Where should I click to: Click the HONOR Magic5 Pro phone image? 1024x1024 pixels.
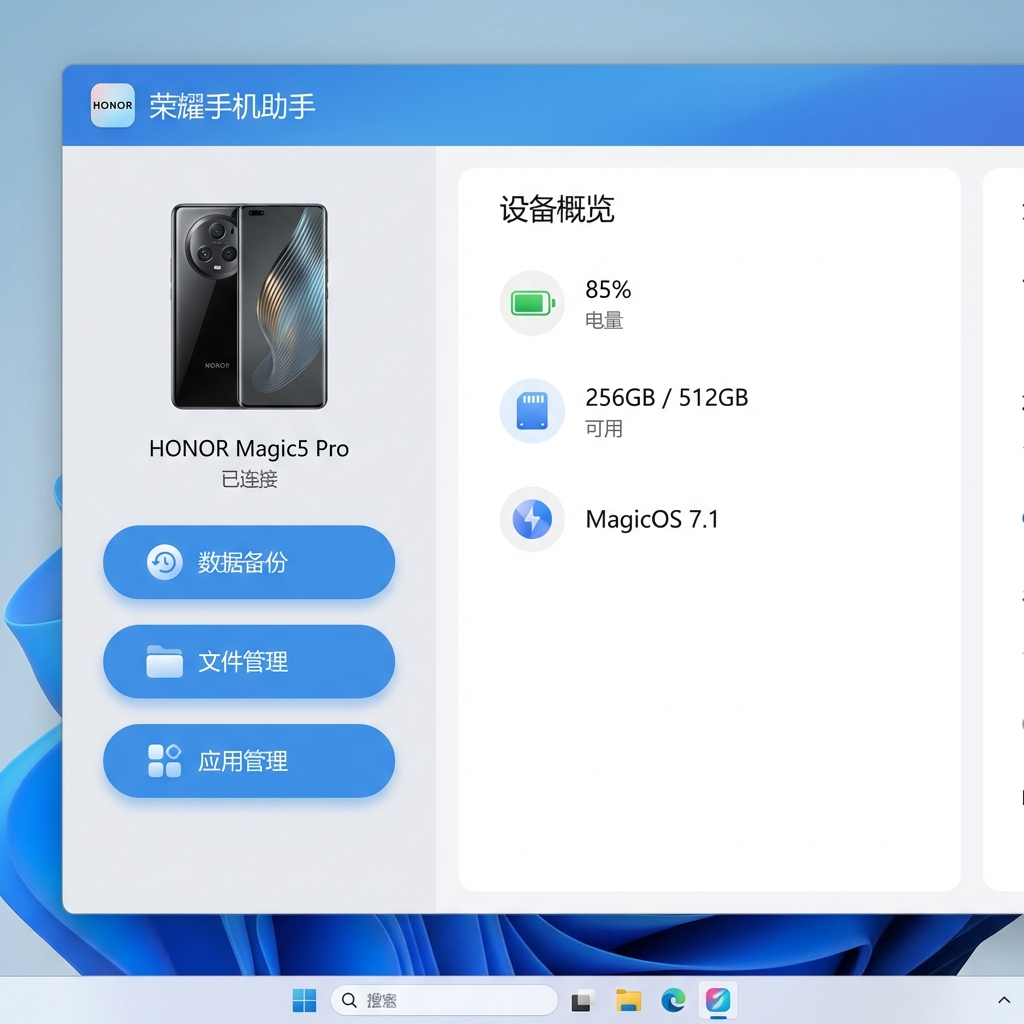249,306
